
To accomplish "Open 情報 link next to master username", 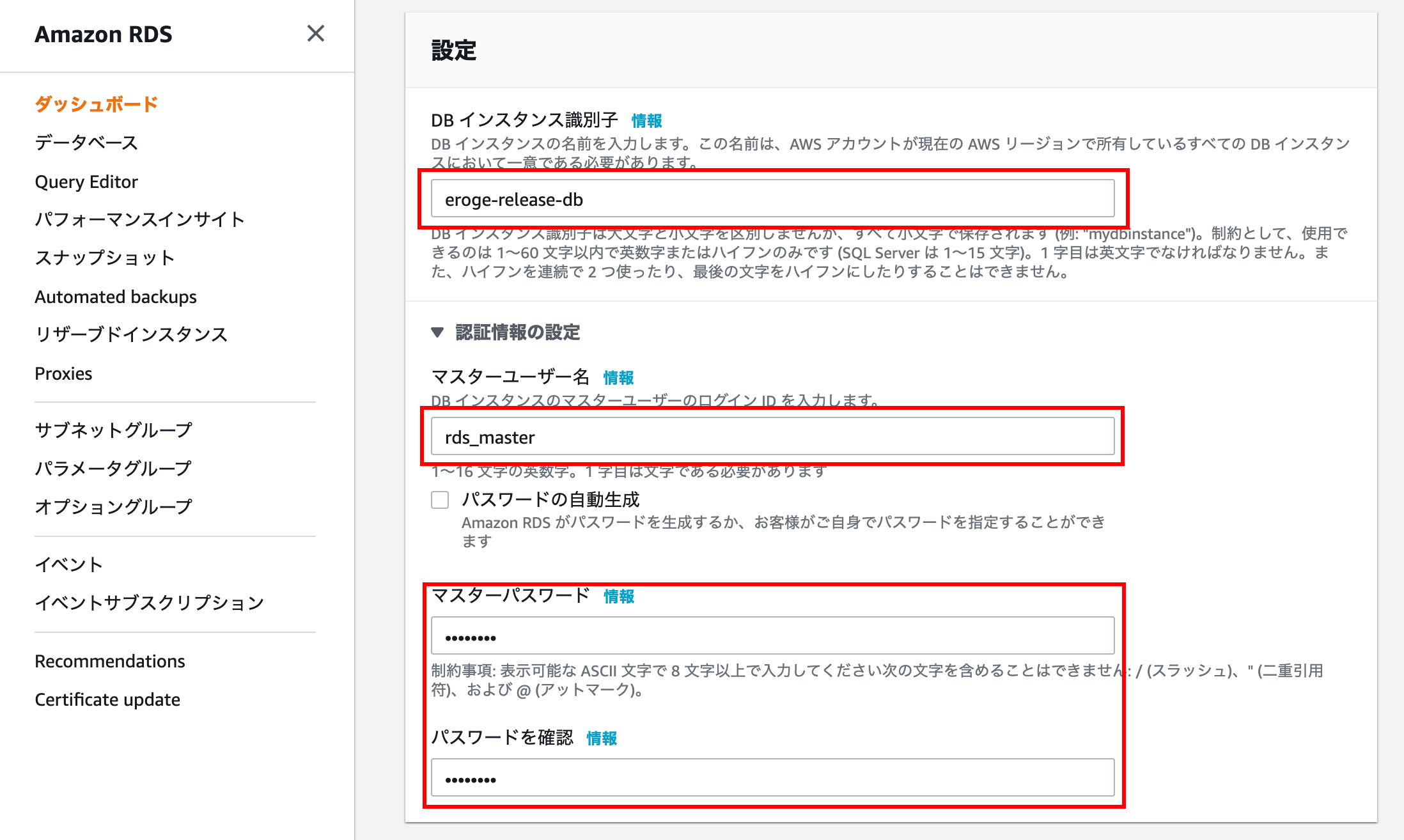I will point(618,377).
